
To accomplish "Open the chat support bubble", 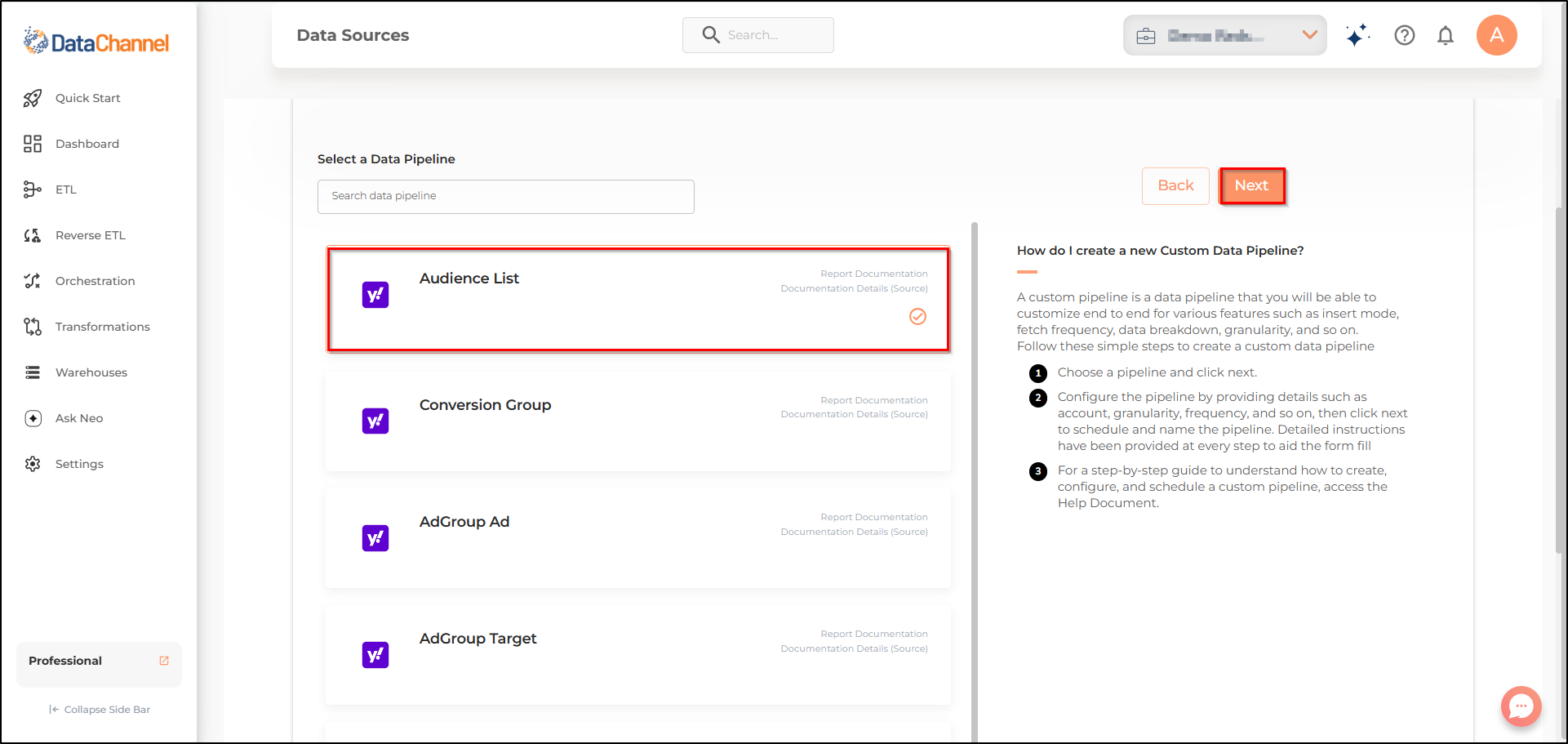I will click(1521, 706).
